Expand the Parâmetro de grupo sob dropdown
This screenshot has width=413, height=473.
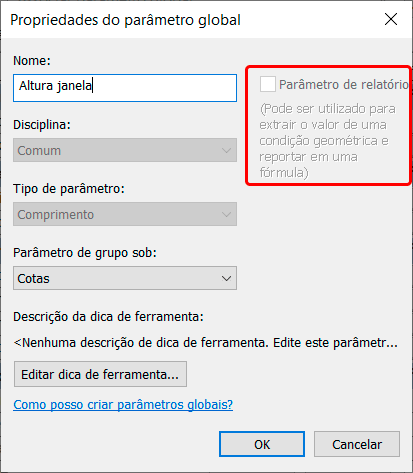(125, 278)
